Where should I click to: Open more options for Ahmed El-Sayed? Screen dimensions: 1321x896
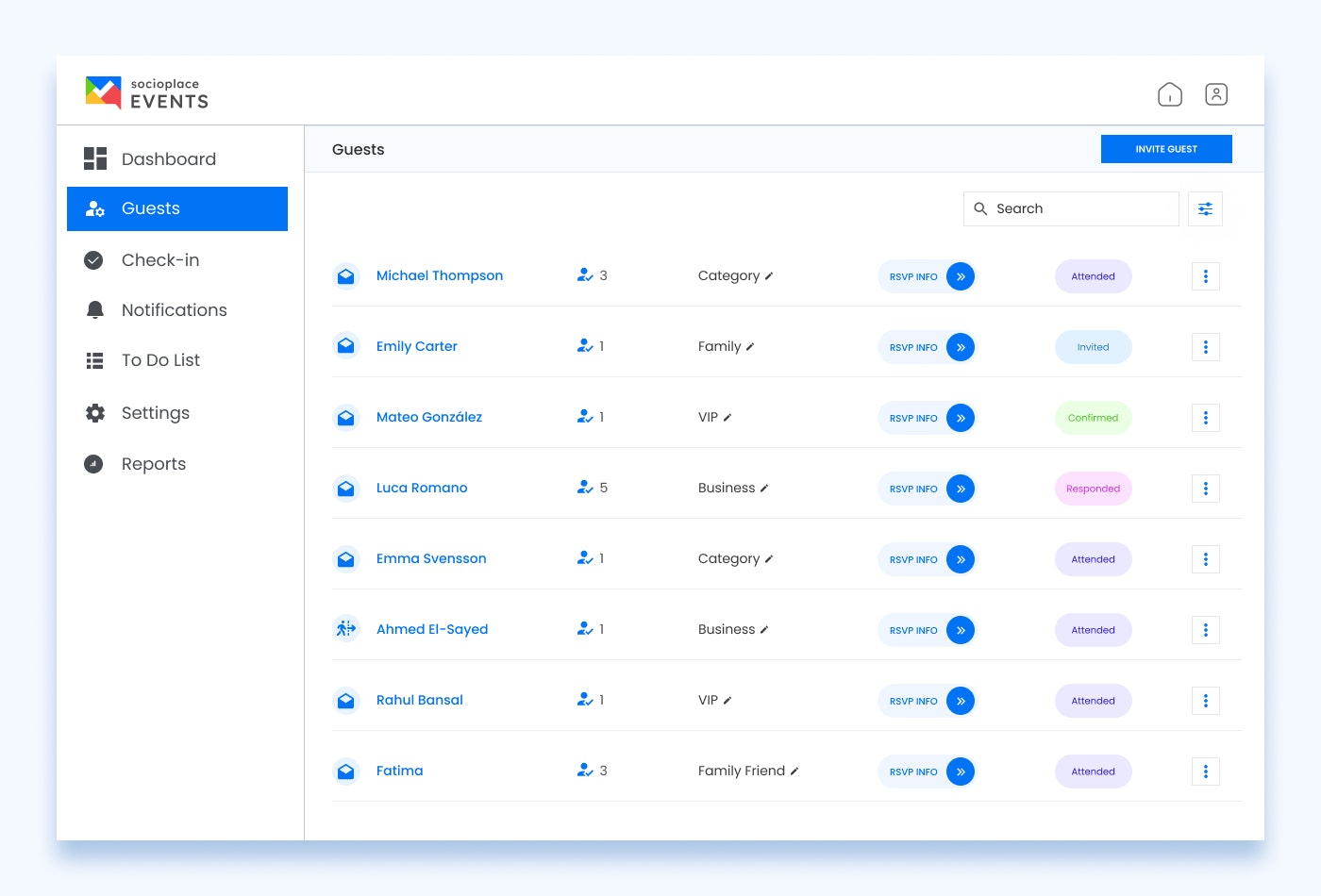pos(1206,630)
